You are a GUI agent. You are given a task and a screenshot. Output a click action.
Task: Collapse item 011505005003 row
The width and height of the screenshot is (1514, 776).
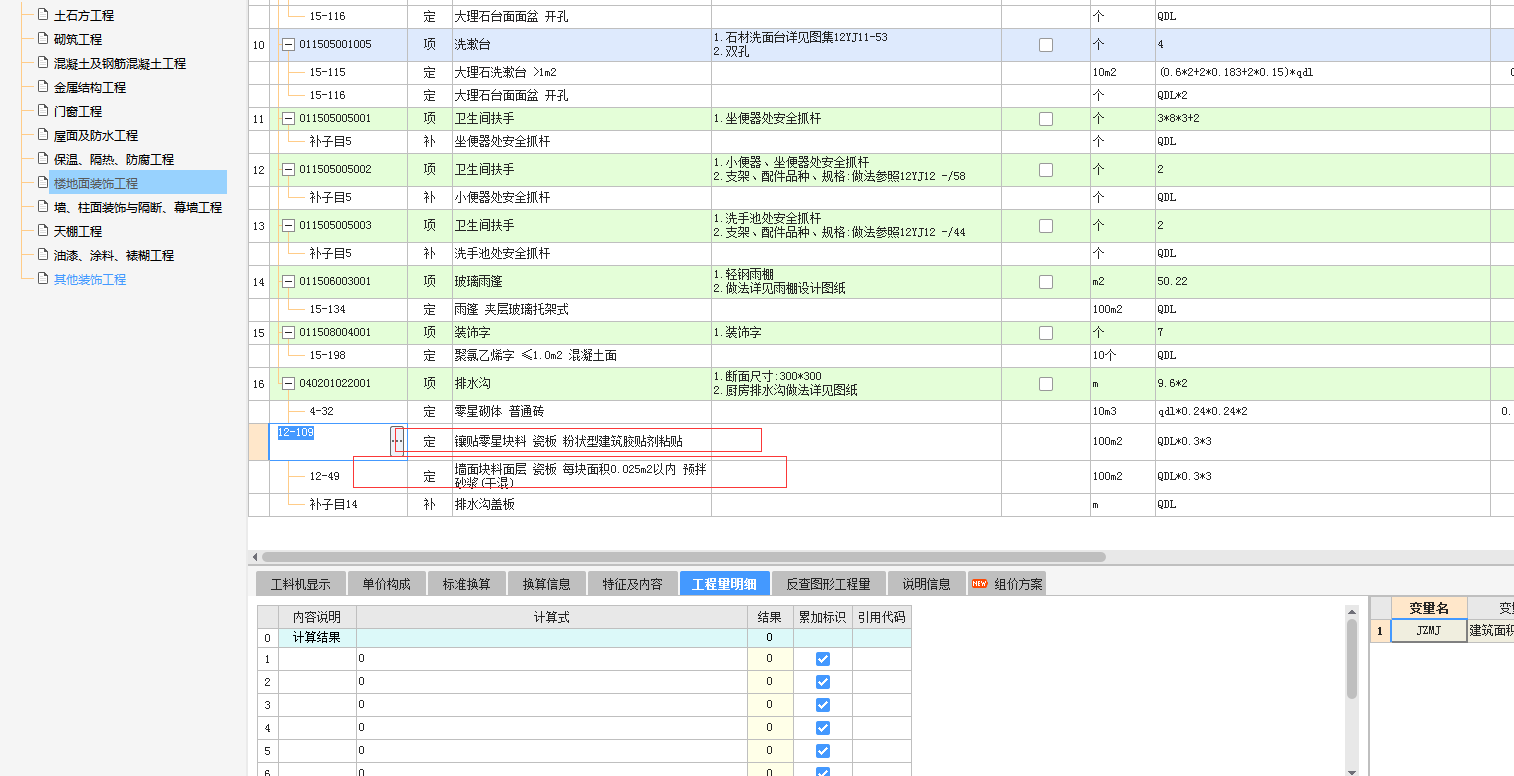(289, 225)
